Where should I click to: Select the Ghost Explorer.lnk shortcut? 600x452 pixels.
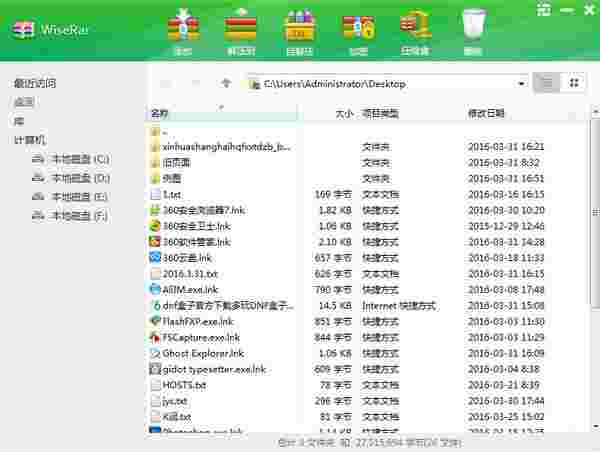point(366,354)
